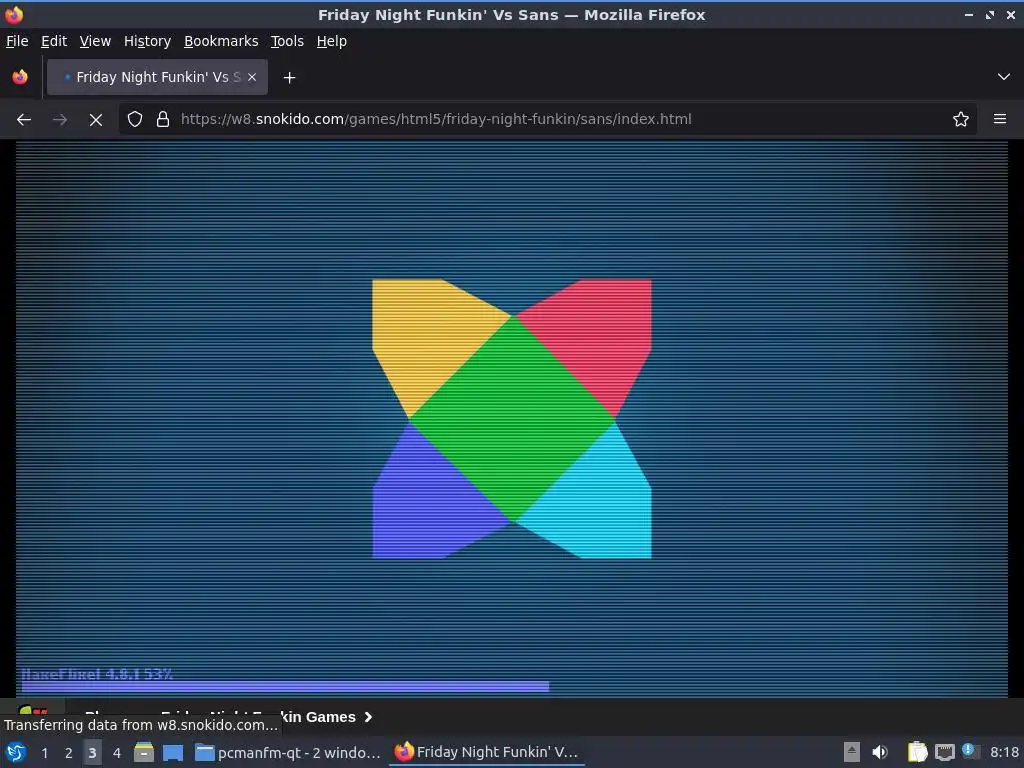Open Firefox View pinned icon
This screenshot has width=1024, height=768.
click(x=20, y=77)
